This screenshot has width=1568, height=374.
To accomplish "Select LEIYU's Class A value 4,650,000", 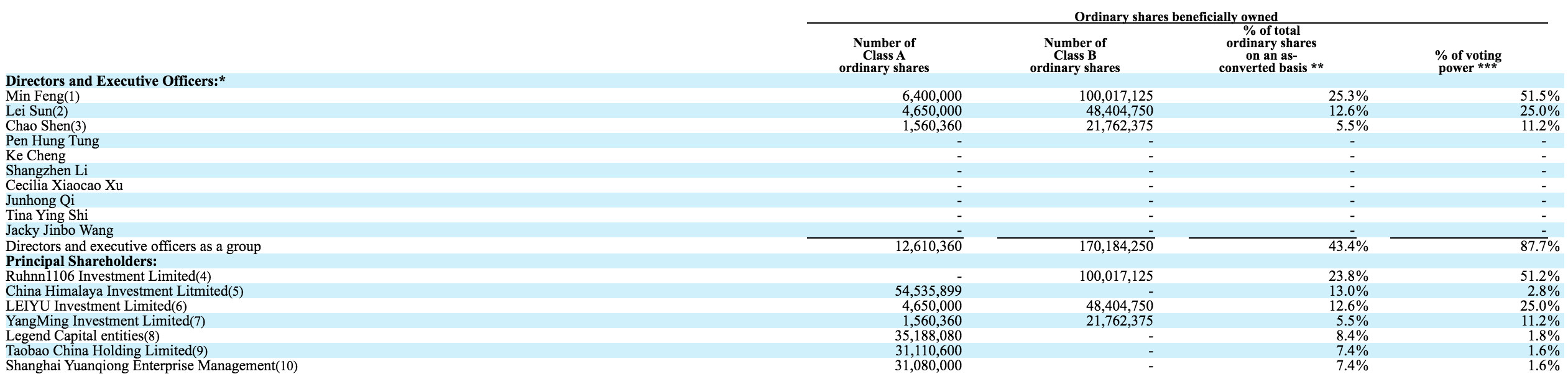I will pos(931,306).
